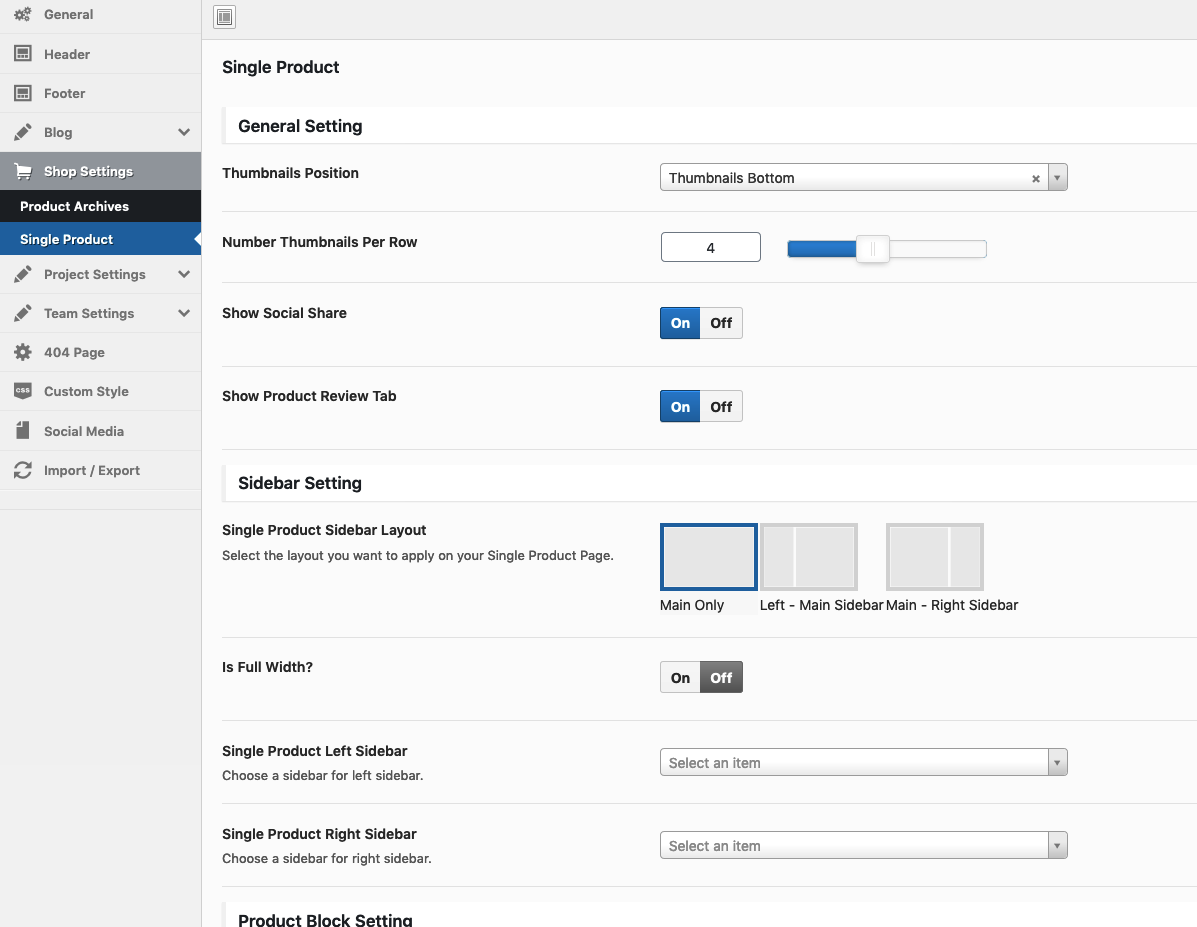The image size is (1197, 927).
Task: Click the Import / Export refresh icon
Action: pyautogui.click(x=22, y=470)
